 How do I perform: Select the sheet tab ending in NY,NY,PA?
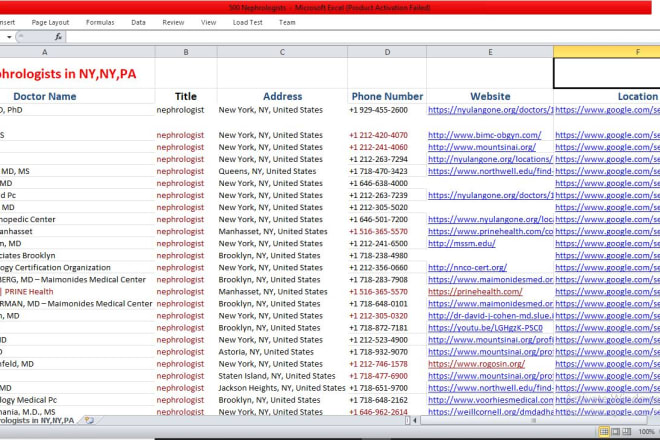37,420
